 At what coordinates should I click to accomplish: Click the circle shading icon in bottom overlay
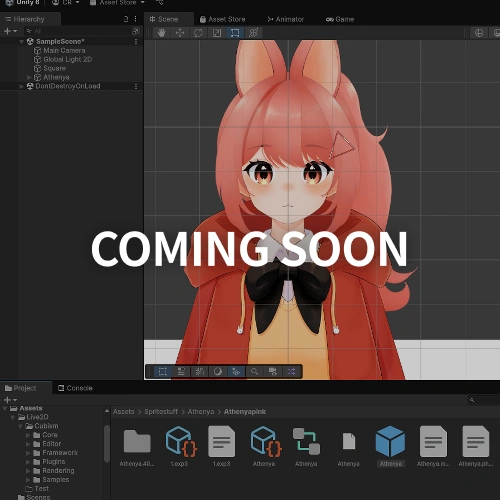pyautogui.click(x=218, y=371)
